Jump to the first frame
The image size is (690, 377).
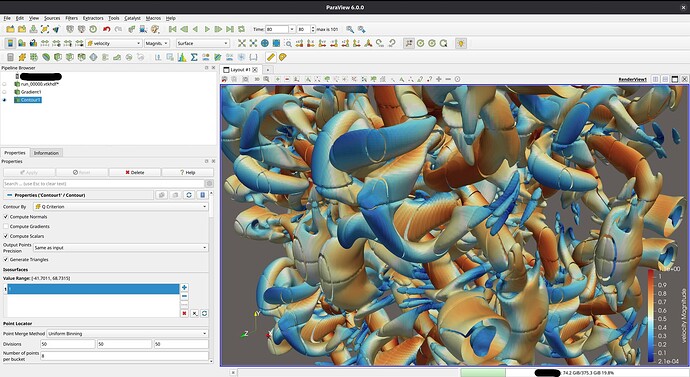coord(172,29)
